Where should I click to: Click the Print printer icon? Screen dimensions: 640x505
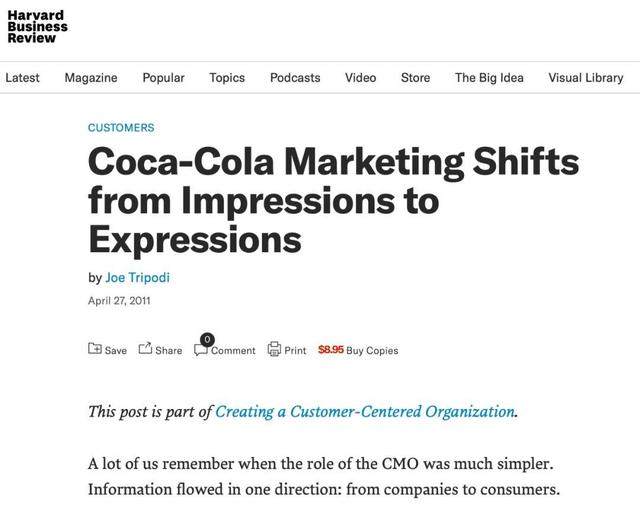(x=274, y=349)
